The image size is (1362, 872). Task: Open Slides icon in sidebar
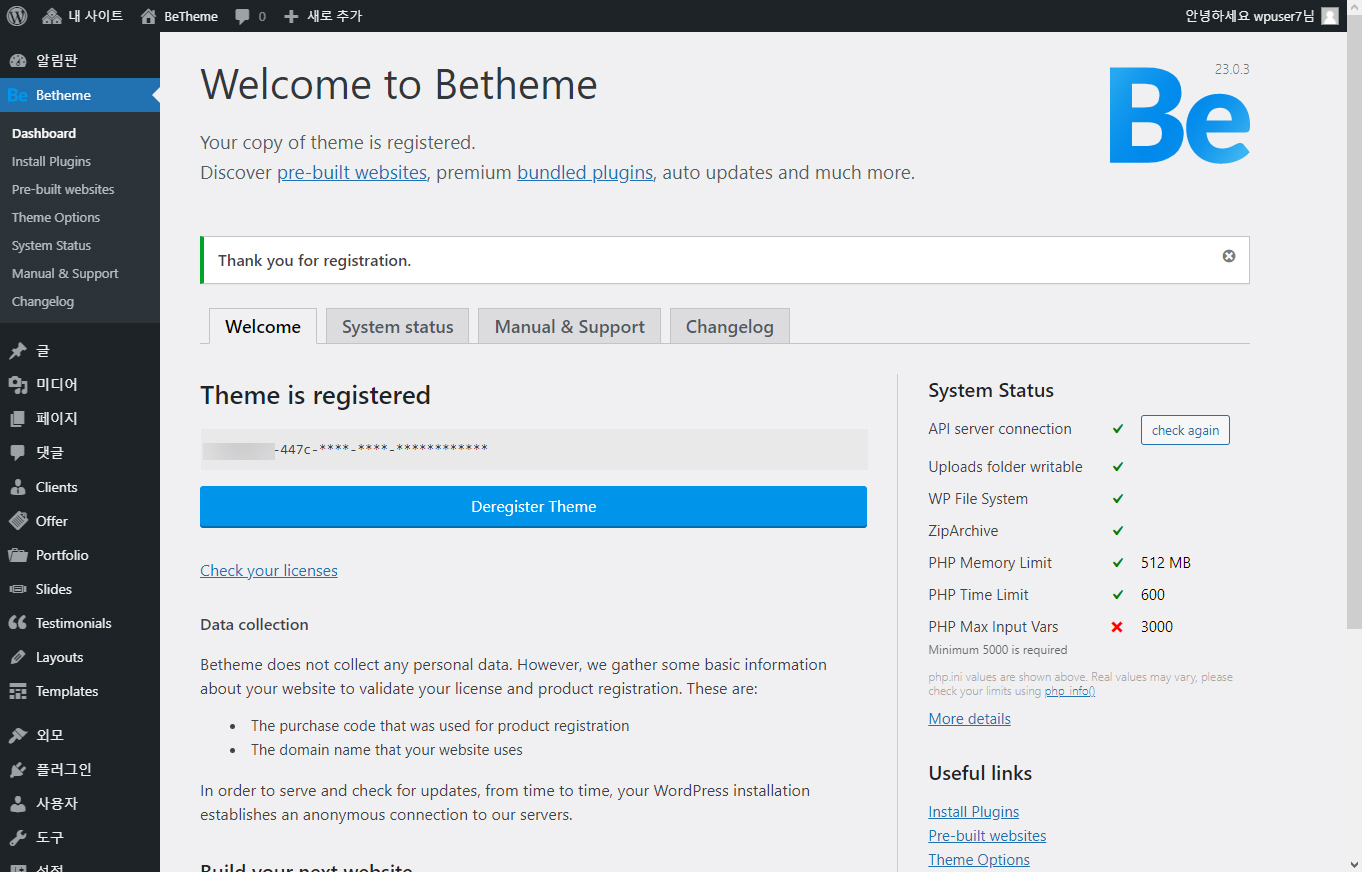coord(17,589)
